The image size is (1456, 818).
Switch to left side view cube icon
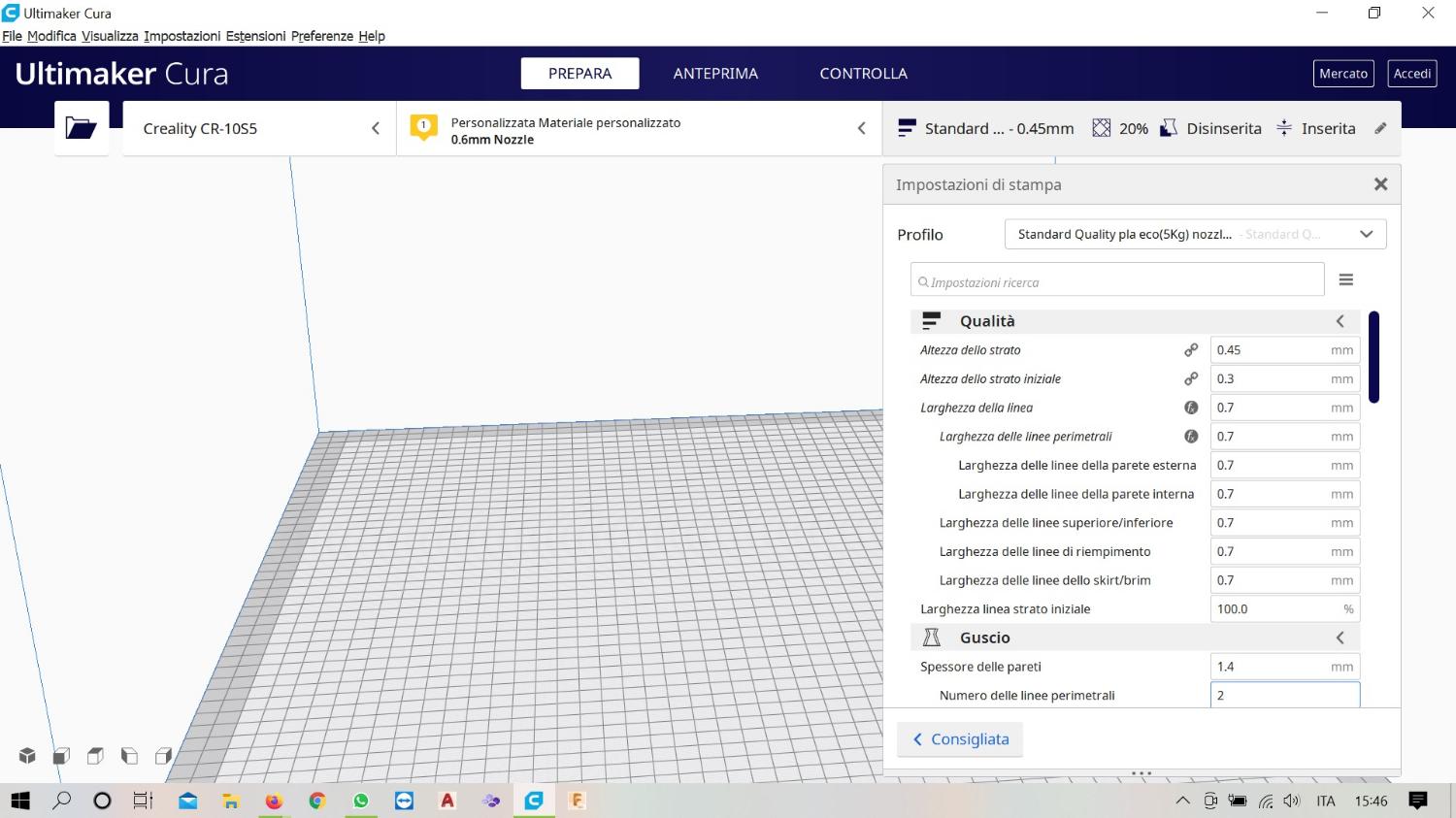pos(129,756)
